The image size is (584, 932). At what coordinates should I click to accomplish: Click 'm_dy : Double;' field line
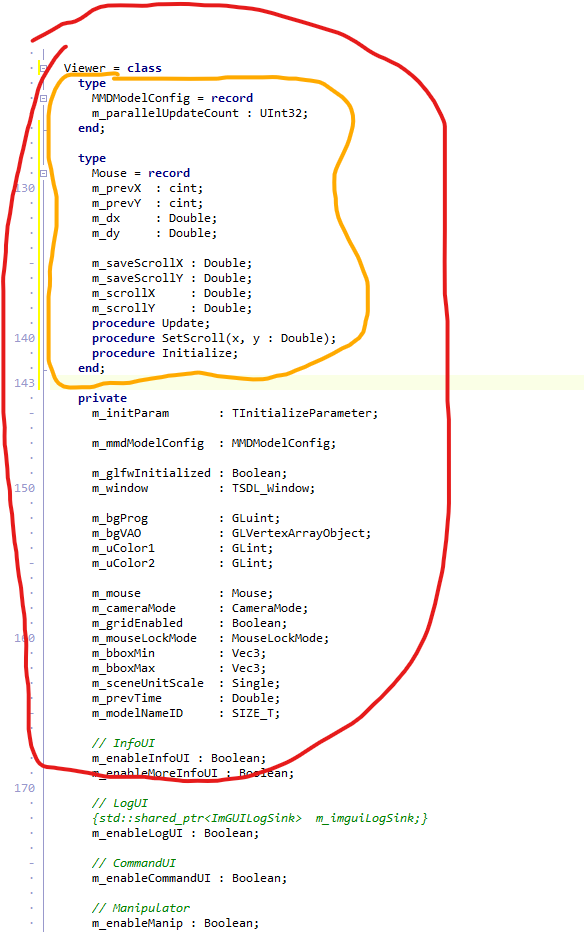[154, 233]
